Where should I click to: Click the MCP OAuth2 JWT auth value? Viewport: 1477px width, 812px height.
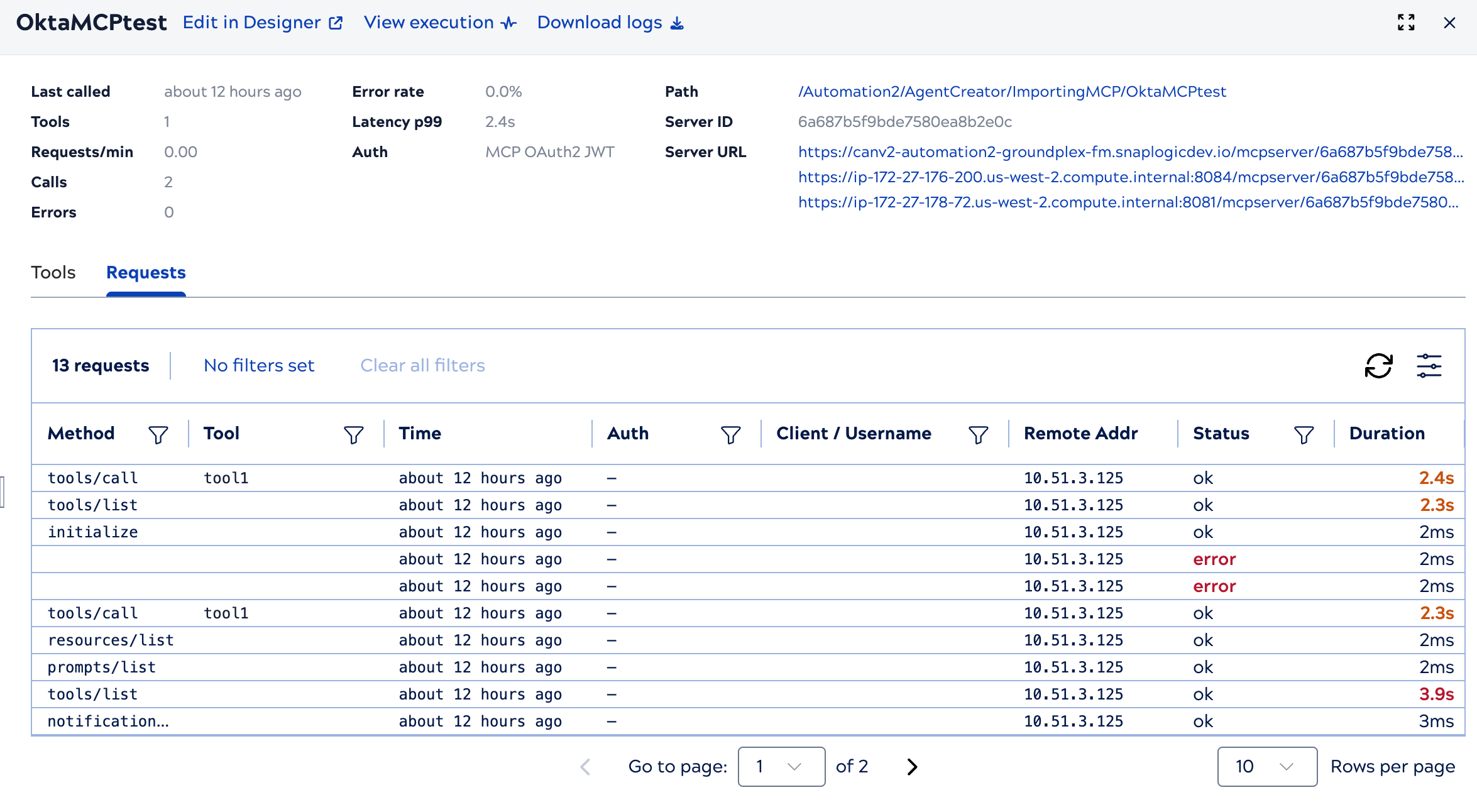point(550,152)
